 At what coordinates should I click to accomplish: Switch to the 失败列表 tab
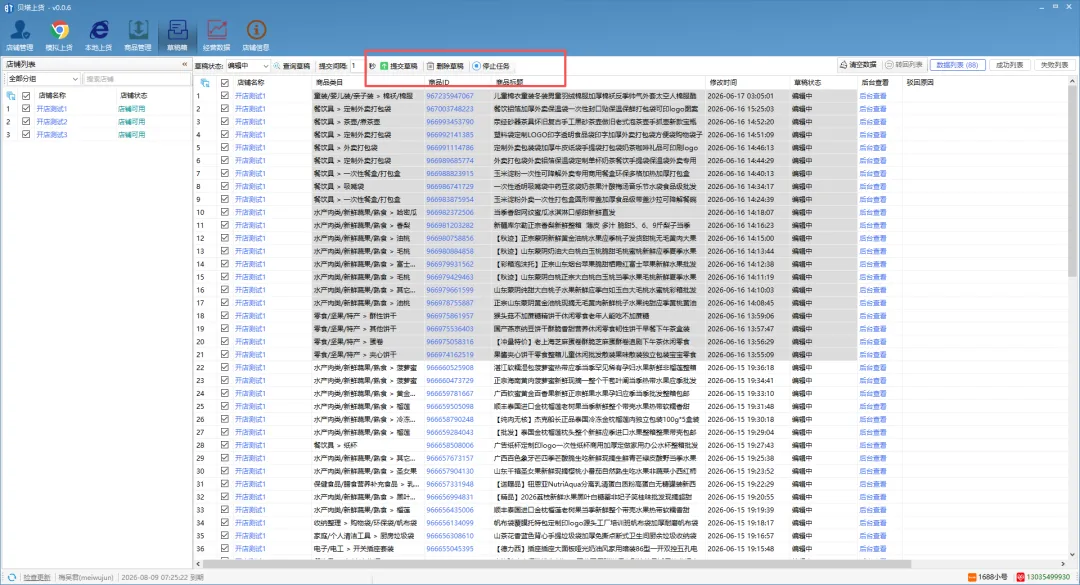(1054, 65)
